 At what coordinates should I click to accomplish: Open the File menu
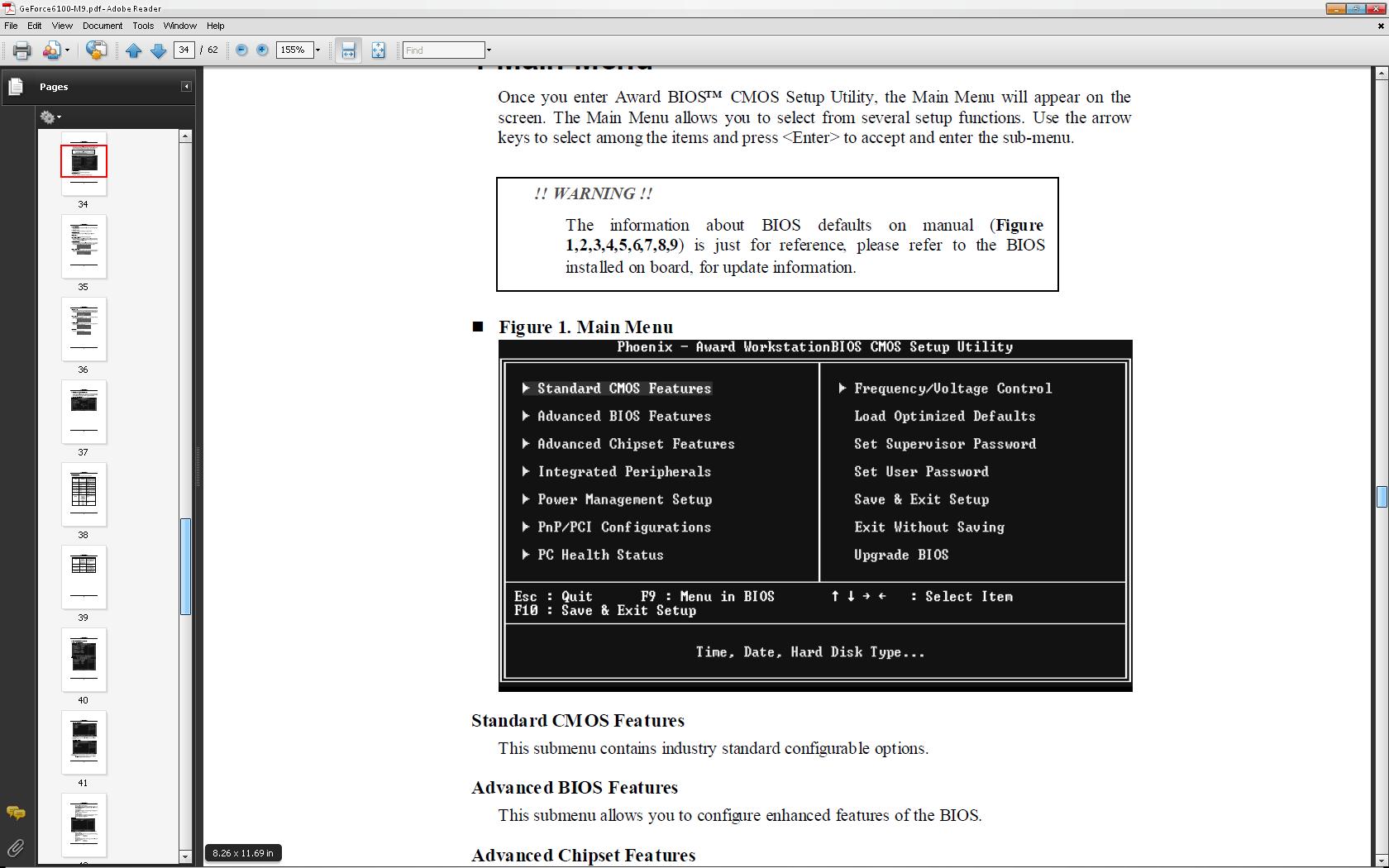click(11, 26)
